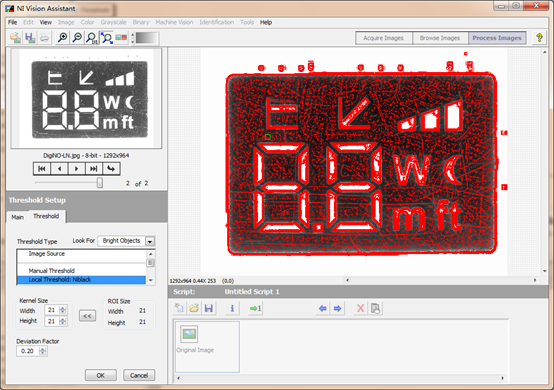Select the Zoom In magnifier tool
Image resolution: width=554 pixels, height=390 pixels.
pos(63,38)
